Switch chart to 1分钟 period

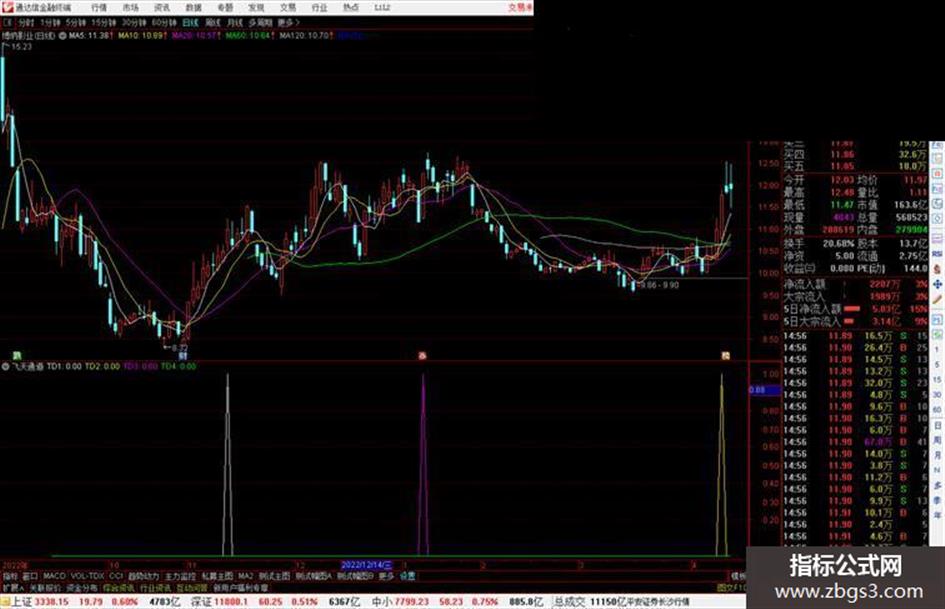coord(50,22)
